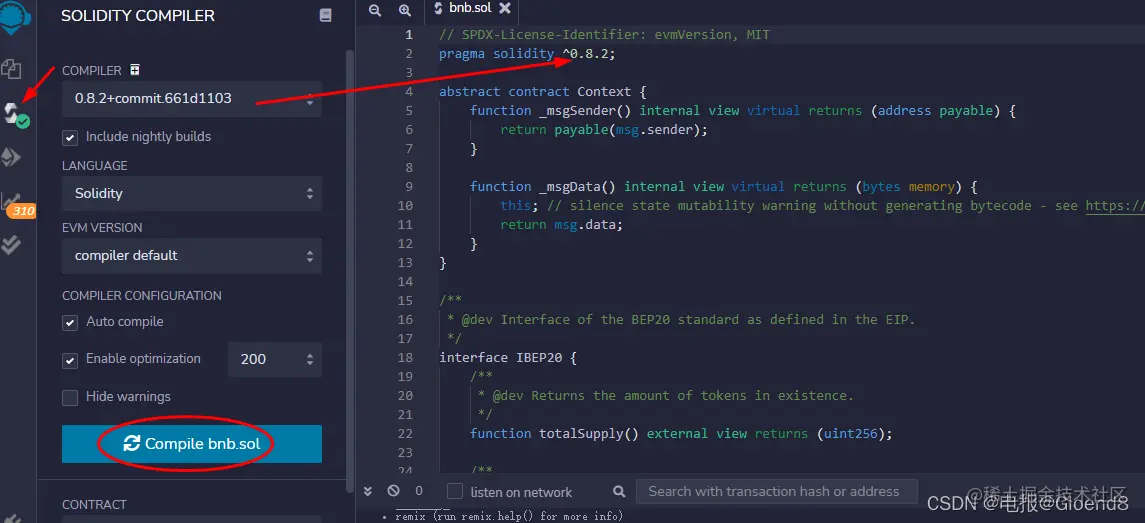Enable the Hide warnings checkbox

click(x=70, y=397)
